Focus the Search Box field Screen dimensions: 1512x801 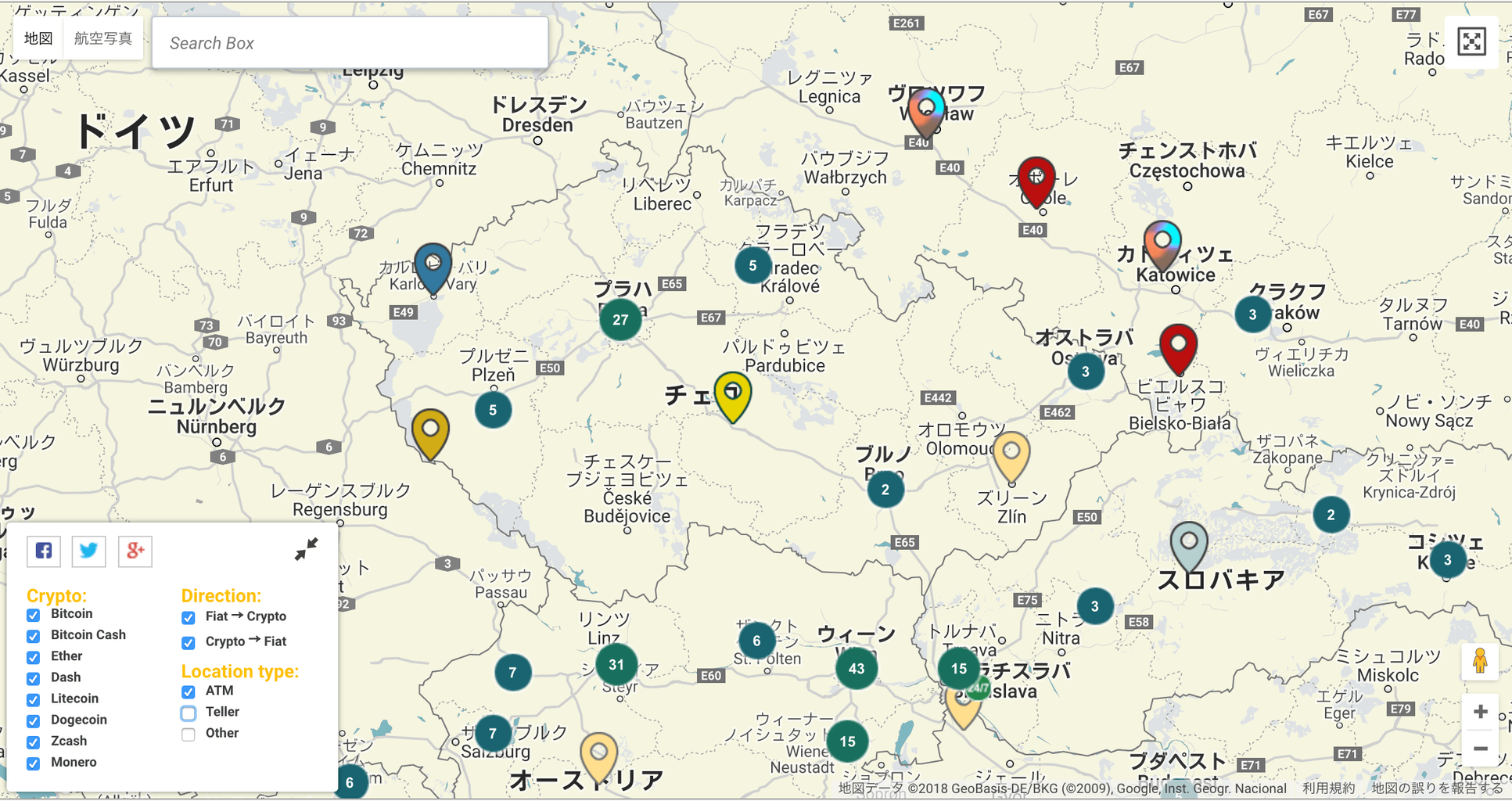pyautogui.click(x=350, y=43)
